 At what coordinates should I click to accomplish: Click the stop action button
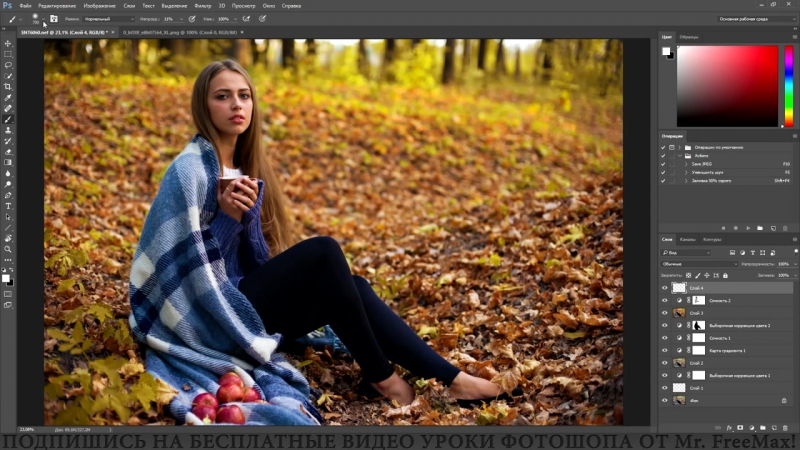coord(723,228)
